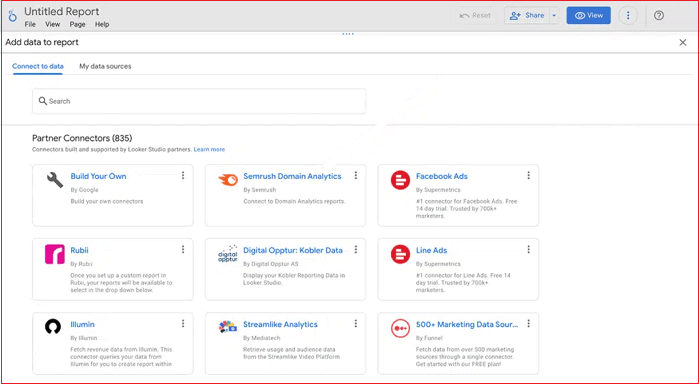
Task: Click the Reset button
Action: tap(476, 15)
